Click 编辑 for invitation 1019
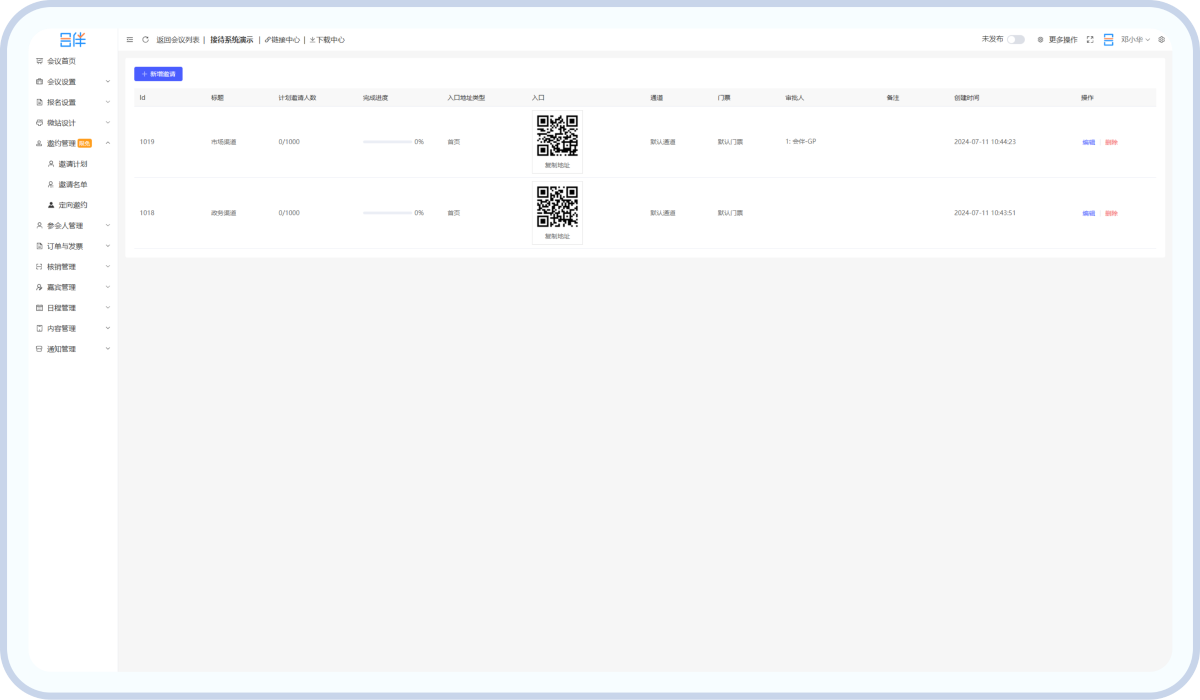 point(1088,142)
